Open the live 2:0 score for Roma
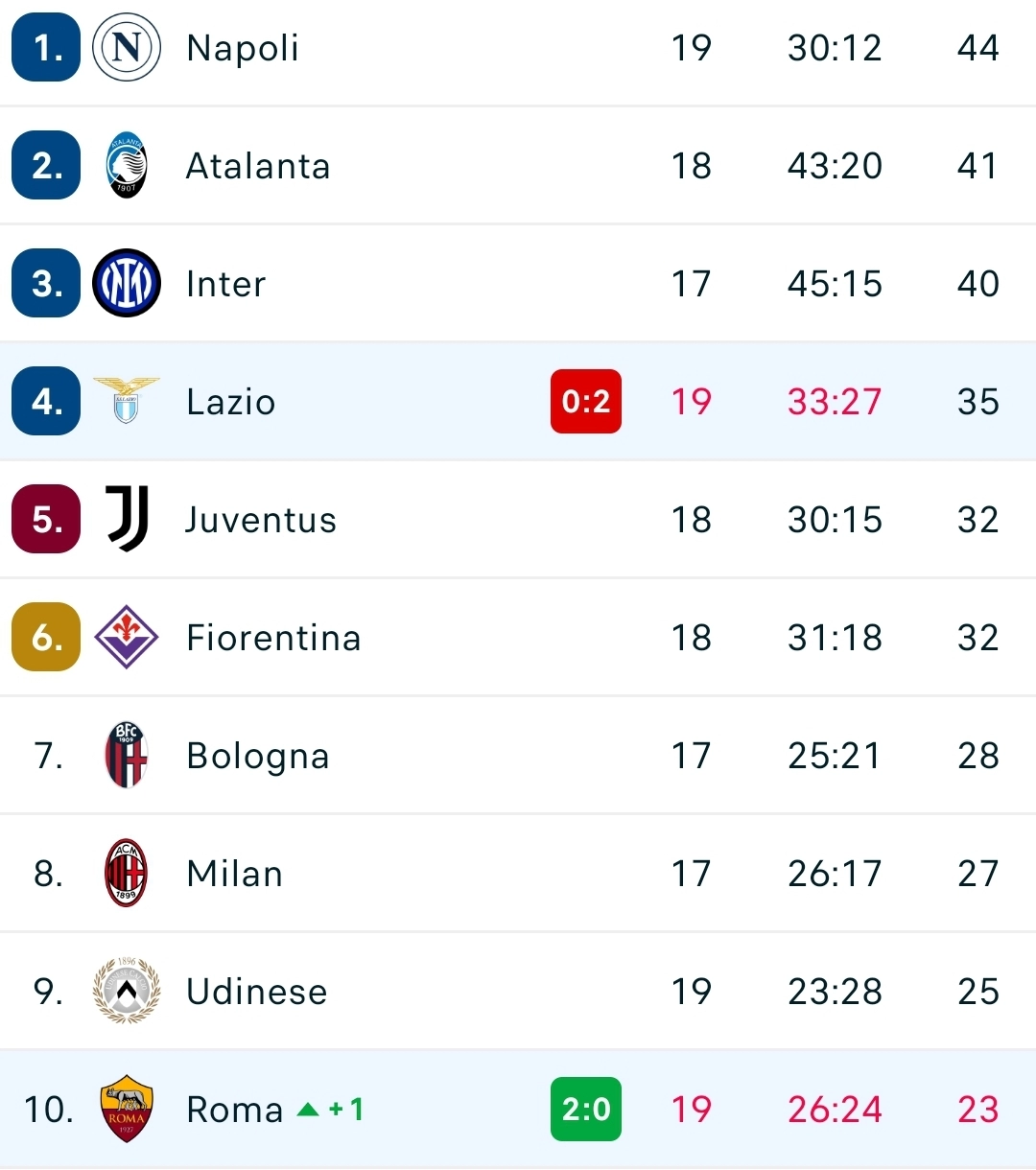This screenshot has height=1170, width=1036. [x=586, y=1109]
